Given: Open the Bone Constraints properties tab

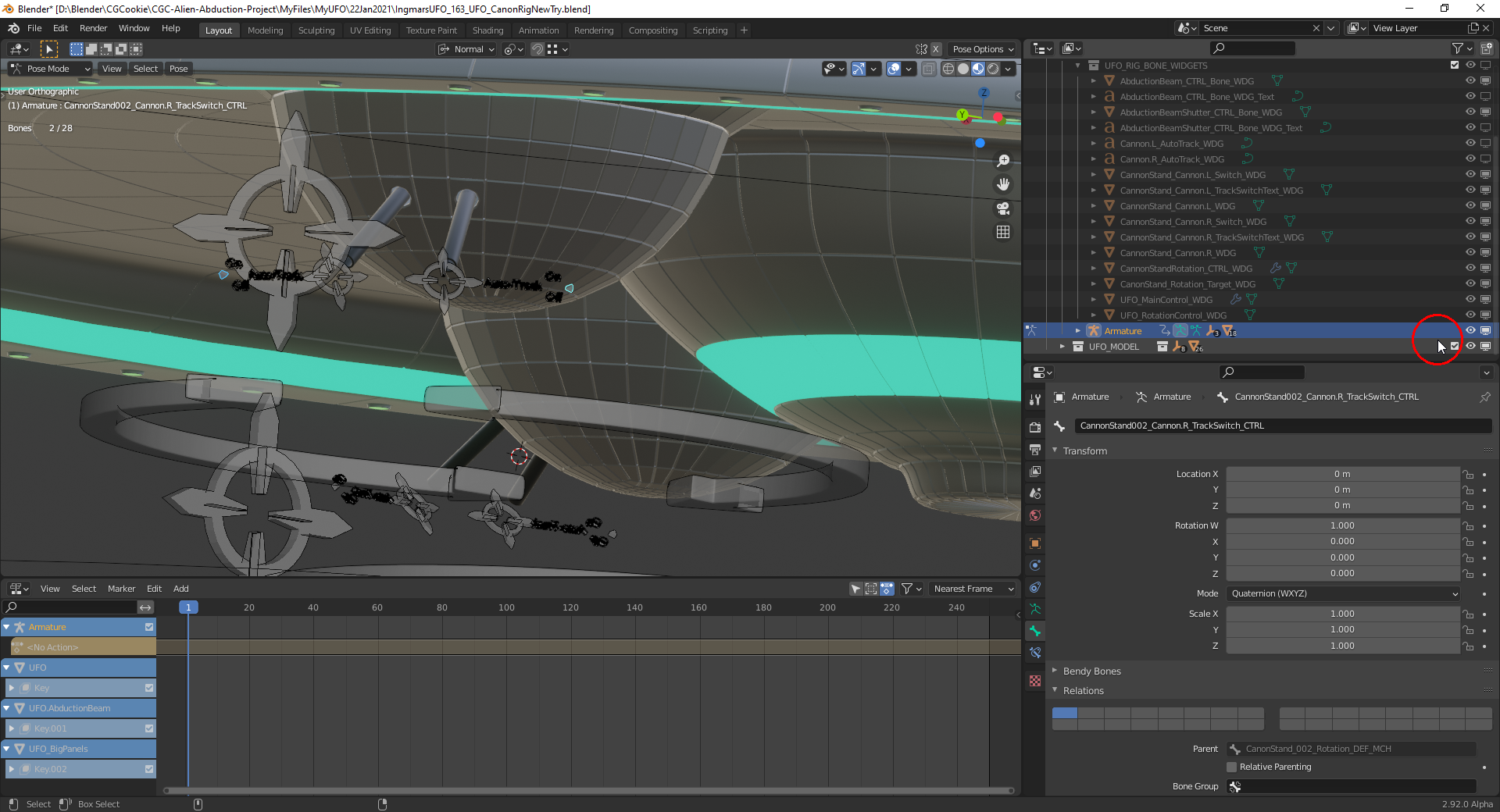Looking at the screenshot, I should (1035, 653).
